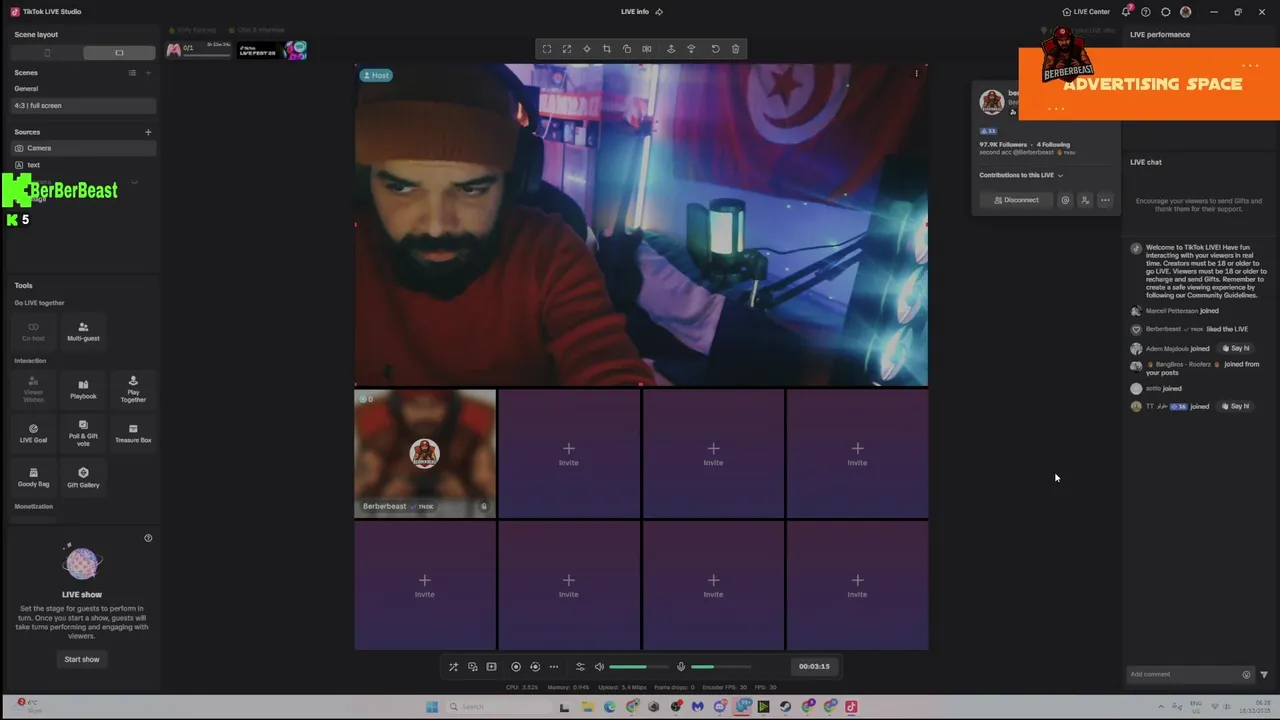This screenshot has height=720, width=1280.
Task: Open the Playbook tool
Action: [x=83, y=389]
